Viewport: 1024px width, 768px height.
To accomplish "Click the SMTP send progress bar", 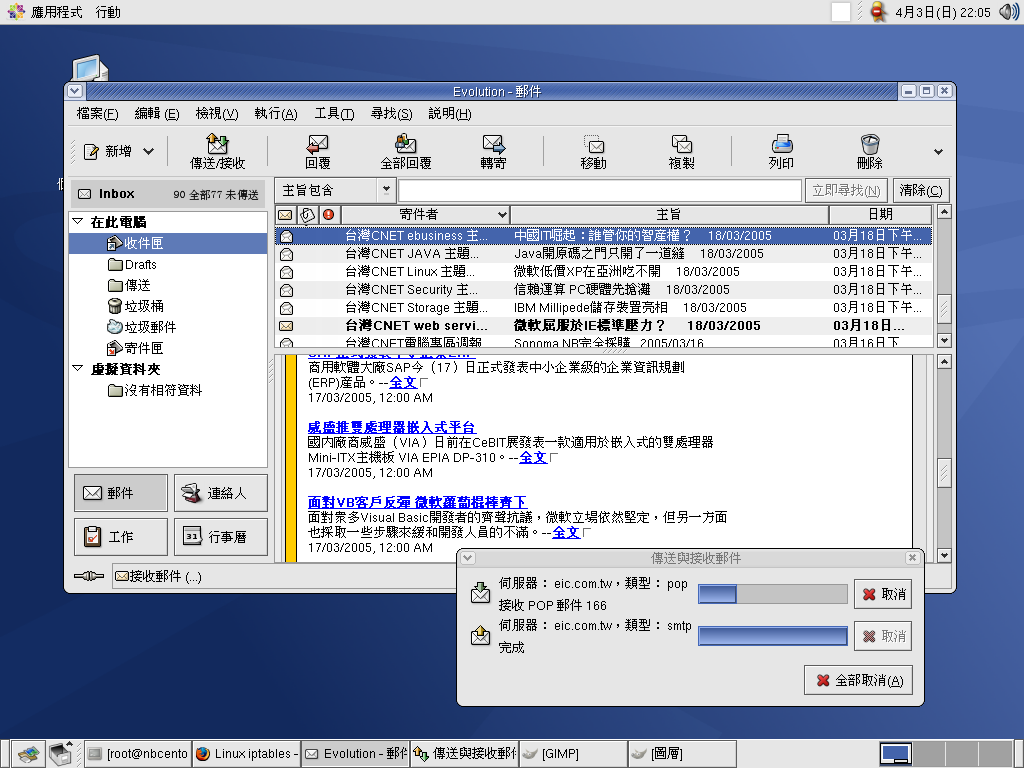I will [773, 635].
